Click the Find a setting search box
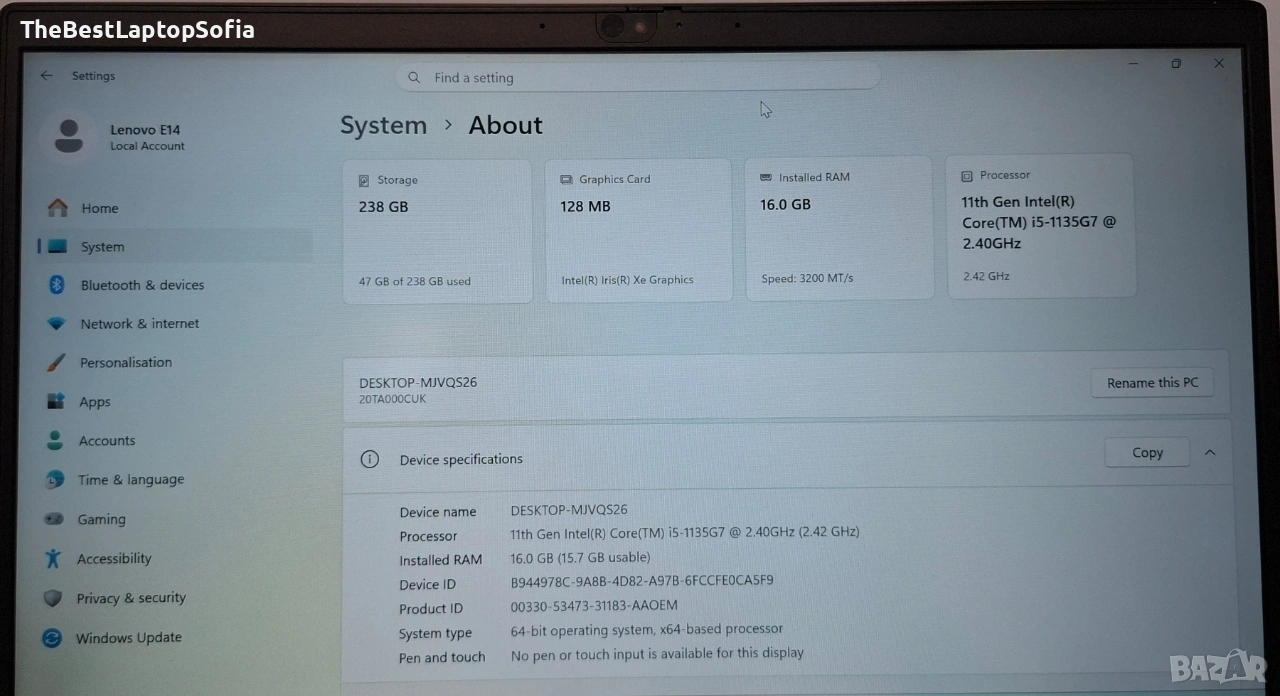Screen dimensions: 1280x696 (x=638, y=78)
